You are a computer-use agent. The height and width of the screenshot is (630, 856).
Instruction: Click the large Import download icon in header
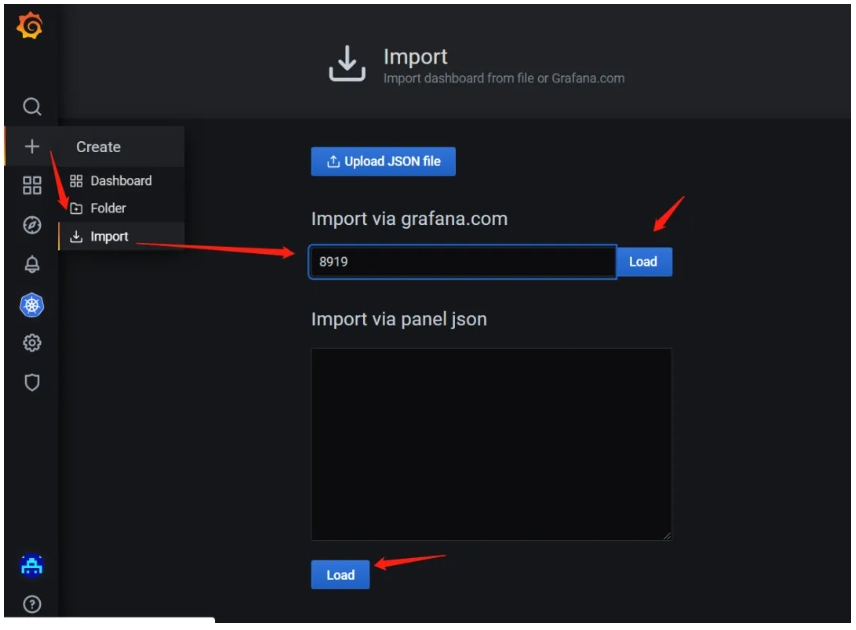[347, 64]
